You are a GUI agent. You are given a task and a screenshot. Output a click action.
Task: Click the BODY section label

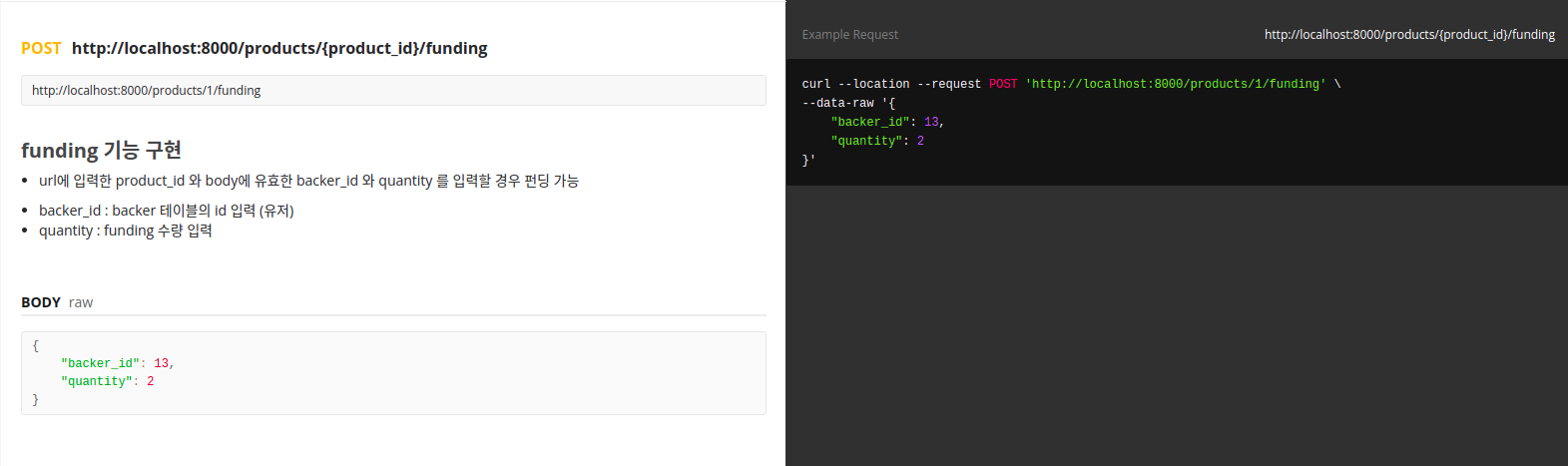41,302
